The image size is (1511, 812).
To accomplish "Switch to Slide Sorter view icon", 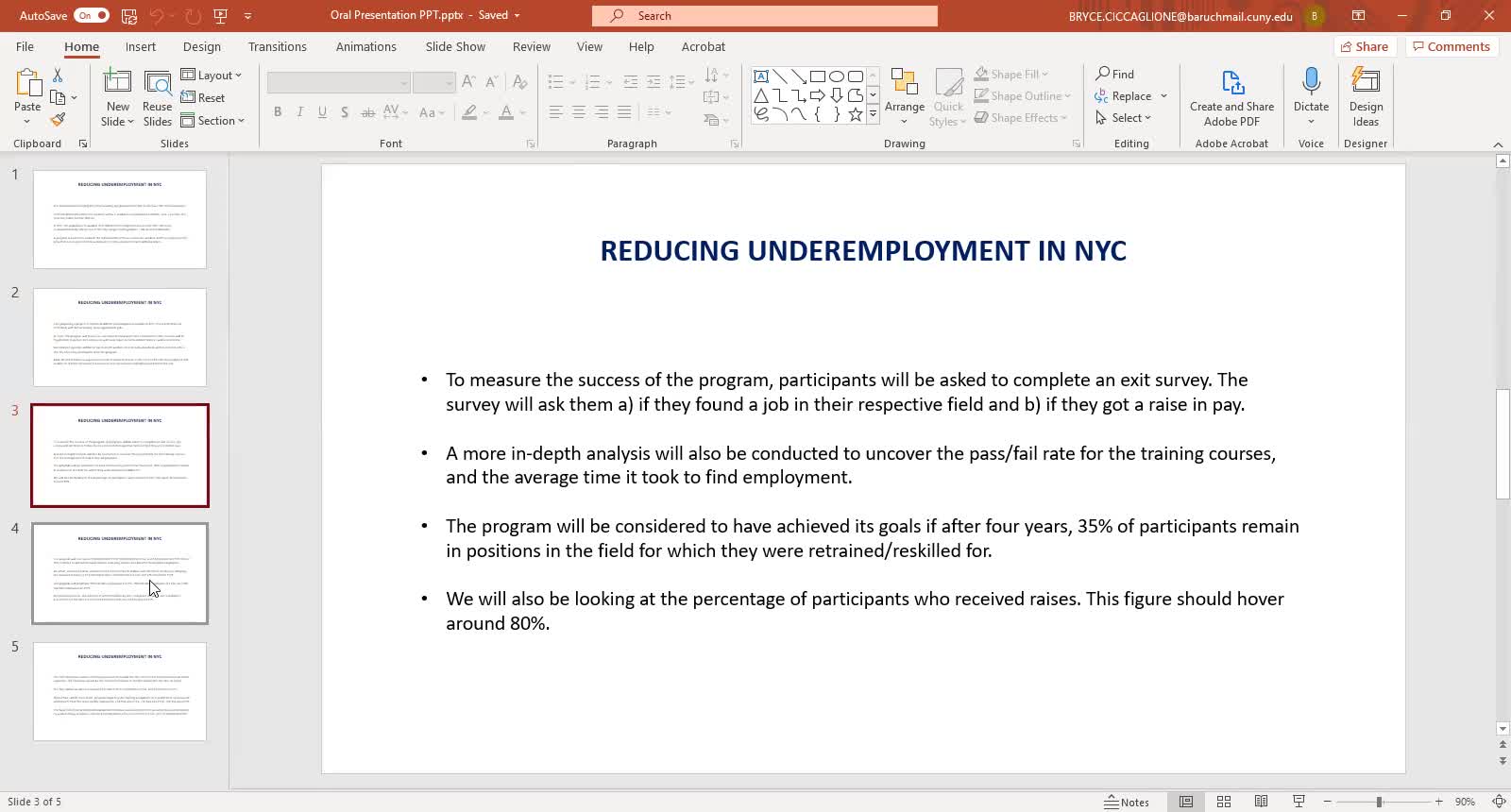I will [x=1224, y=802].
